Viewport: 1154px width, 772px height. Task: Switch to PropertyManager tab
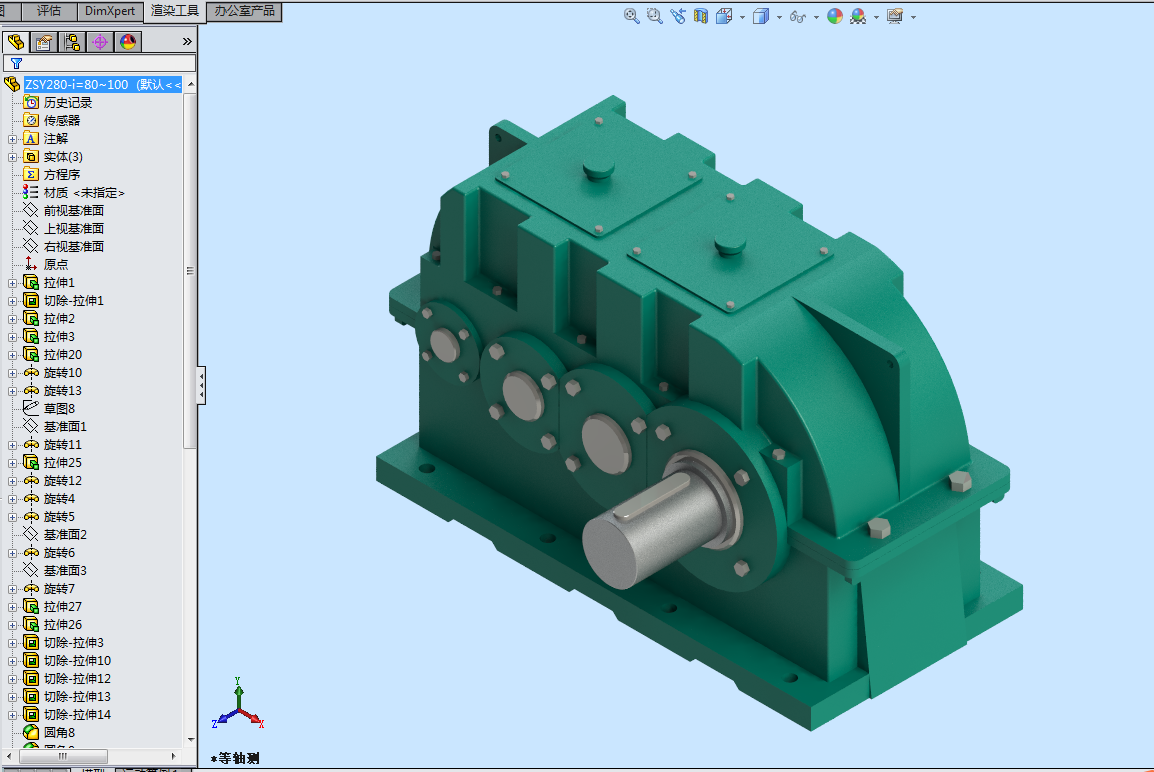click(43, 42)
